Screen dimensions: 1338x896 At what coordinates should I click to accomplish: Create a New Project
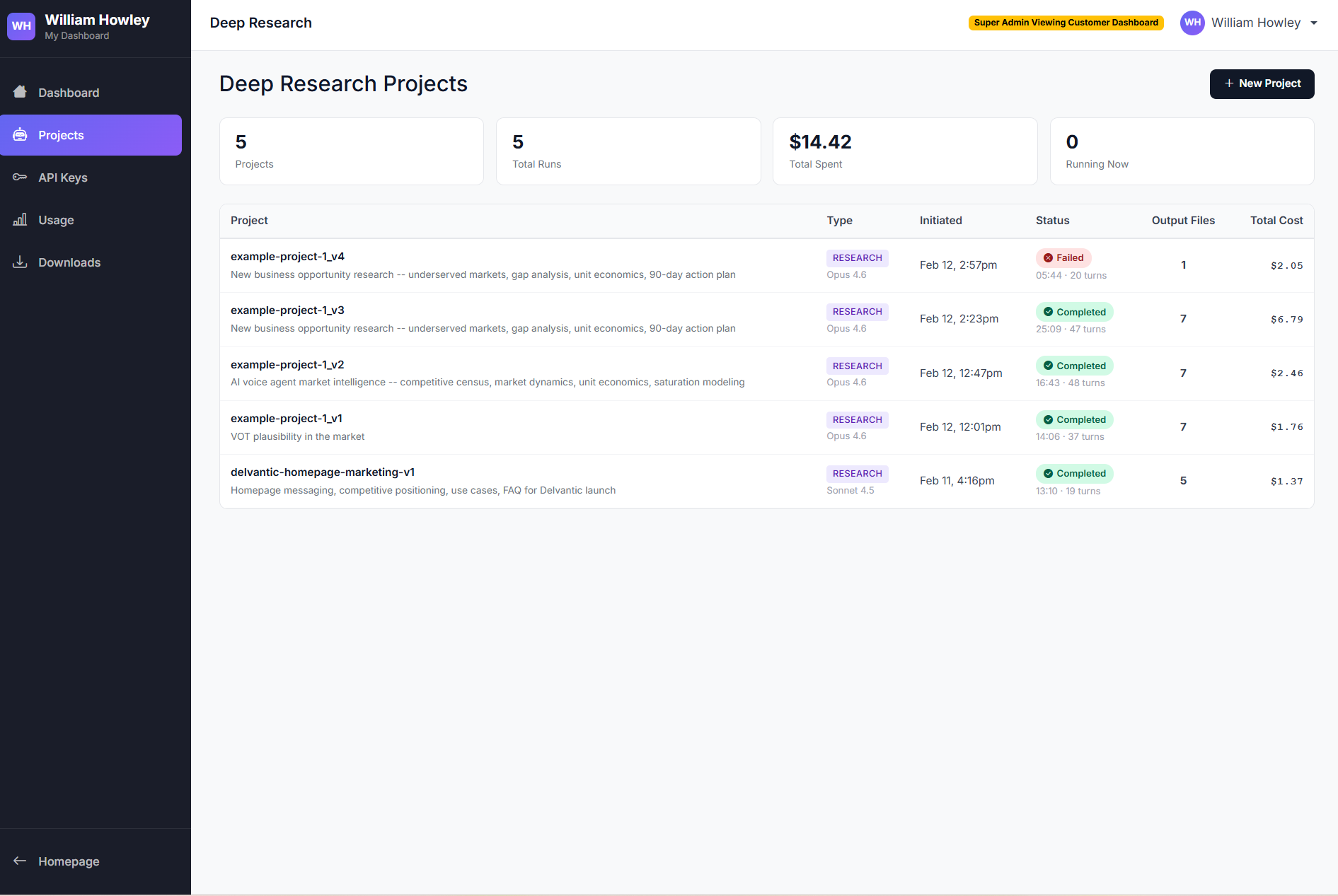tap(1262, 83)
